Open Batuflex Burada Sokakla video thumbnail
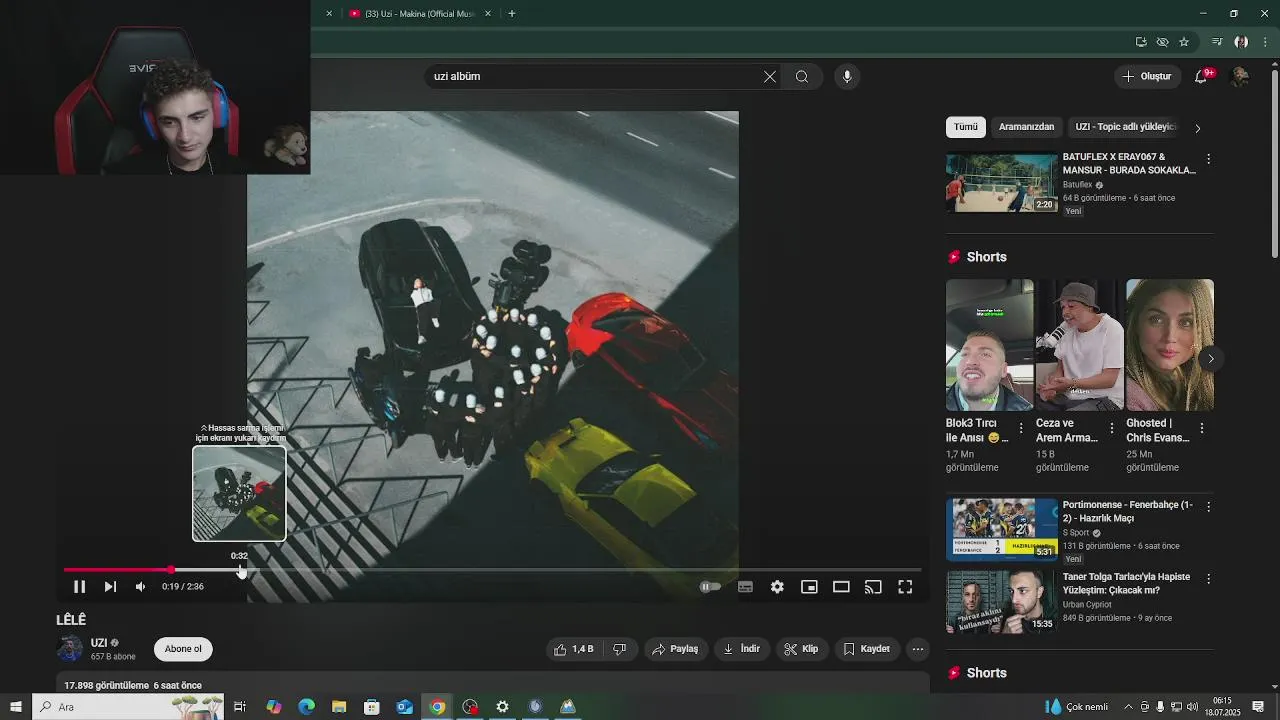The image size is (1280, 720). tap(1002, 182)
